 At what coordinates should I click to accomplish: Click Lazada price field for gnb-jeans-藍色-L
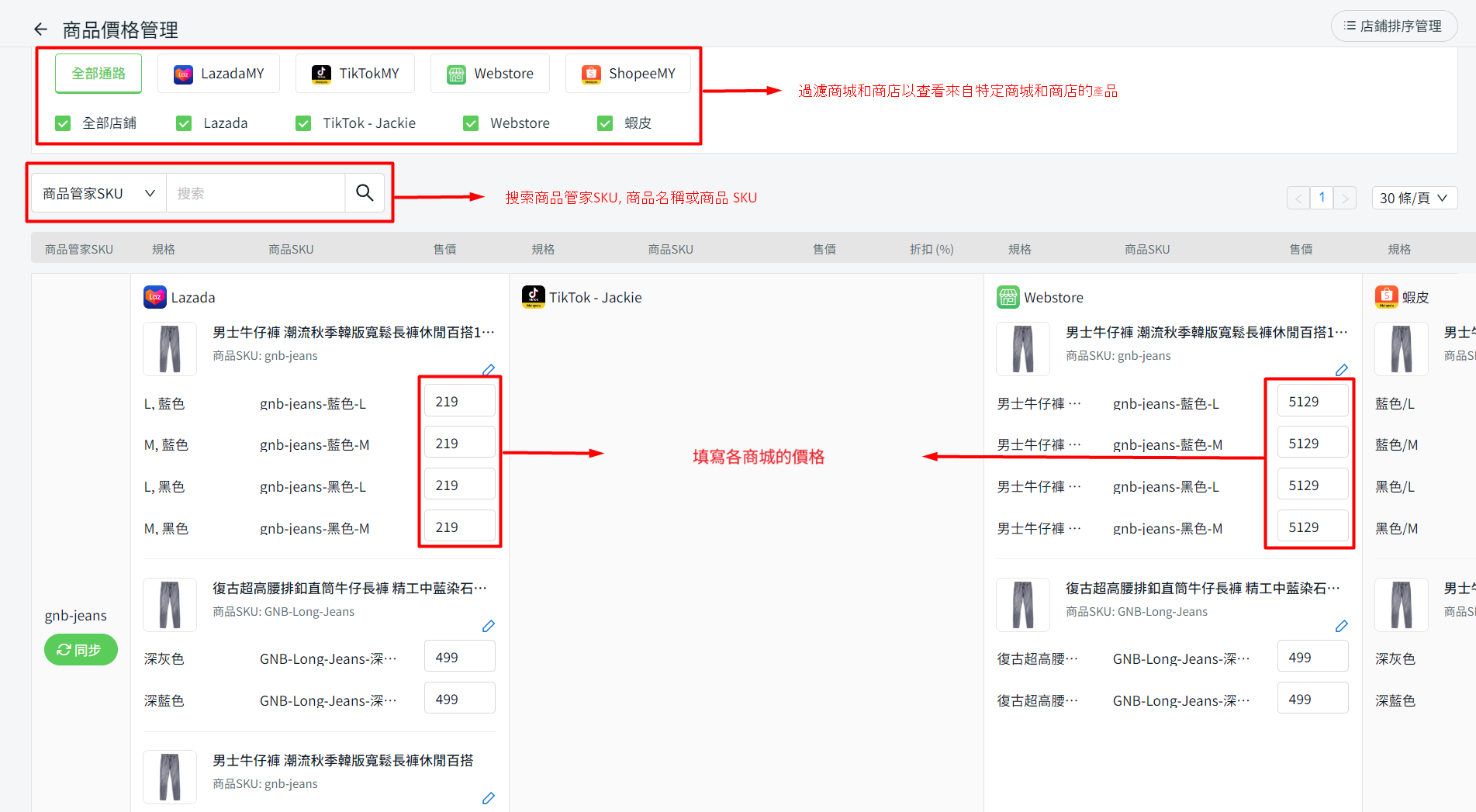pos(459,402)
